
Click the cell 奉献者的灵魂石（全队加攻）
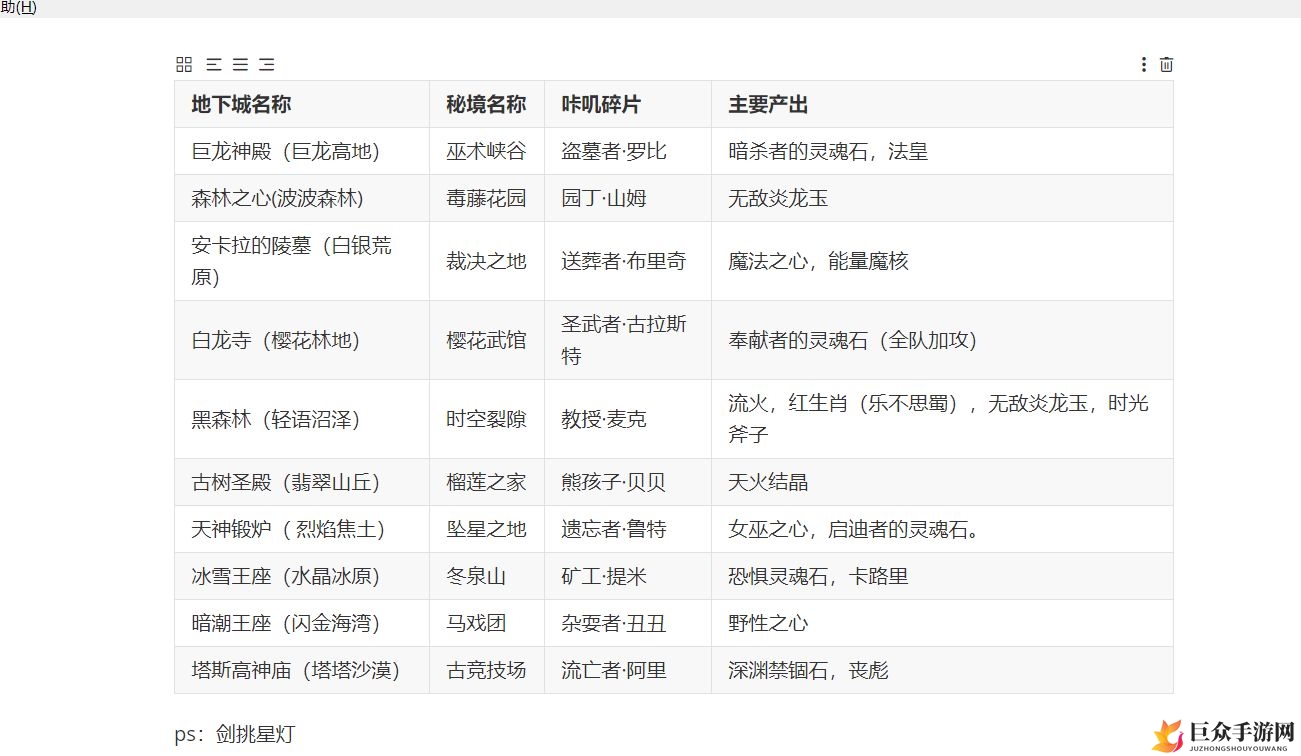(x=942, y=340)
